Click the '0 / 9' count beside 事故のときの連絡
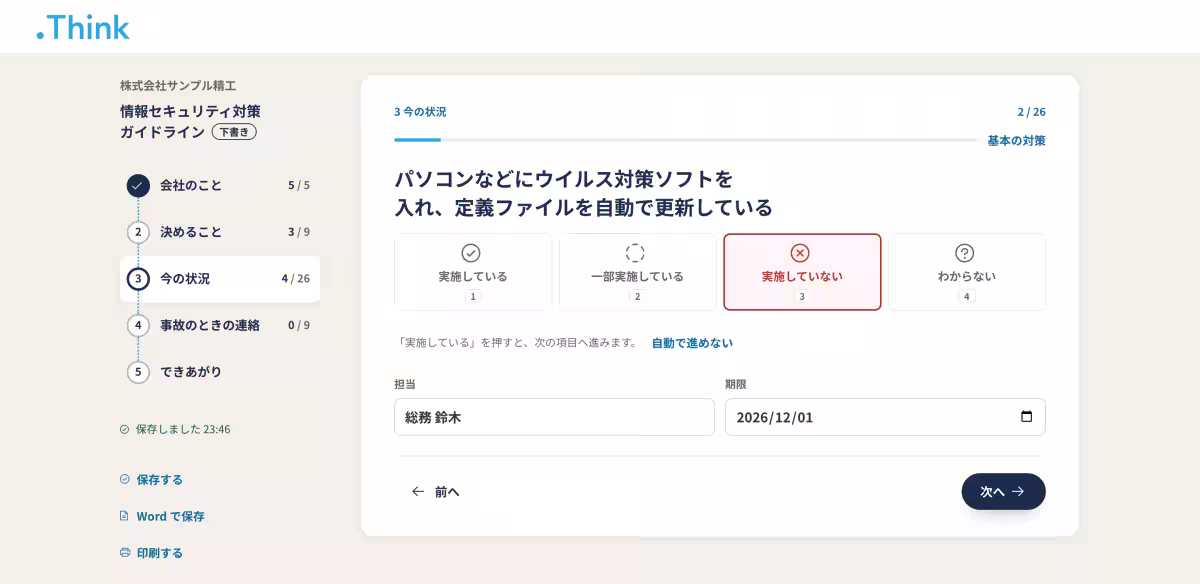Screen dimensions: 1200x584 tap(299, 325)
